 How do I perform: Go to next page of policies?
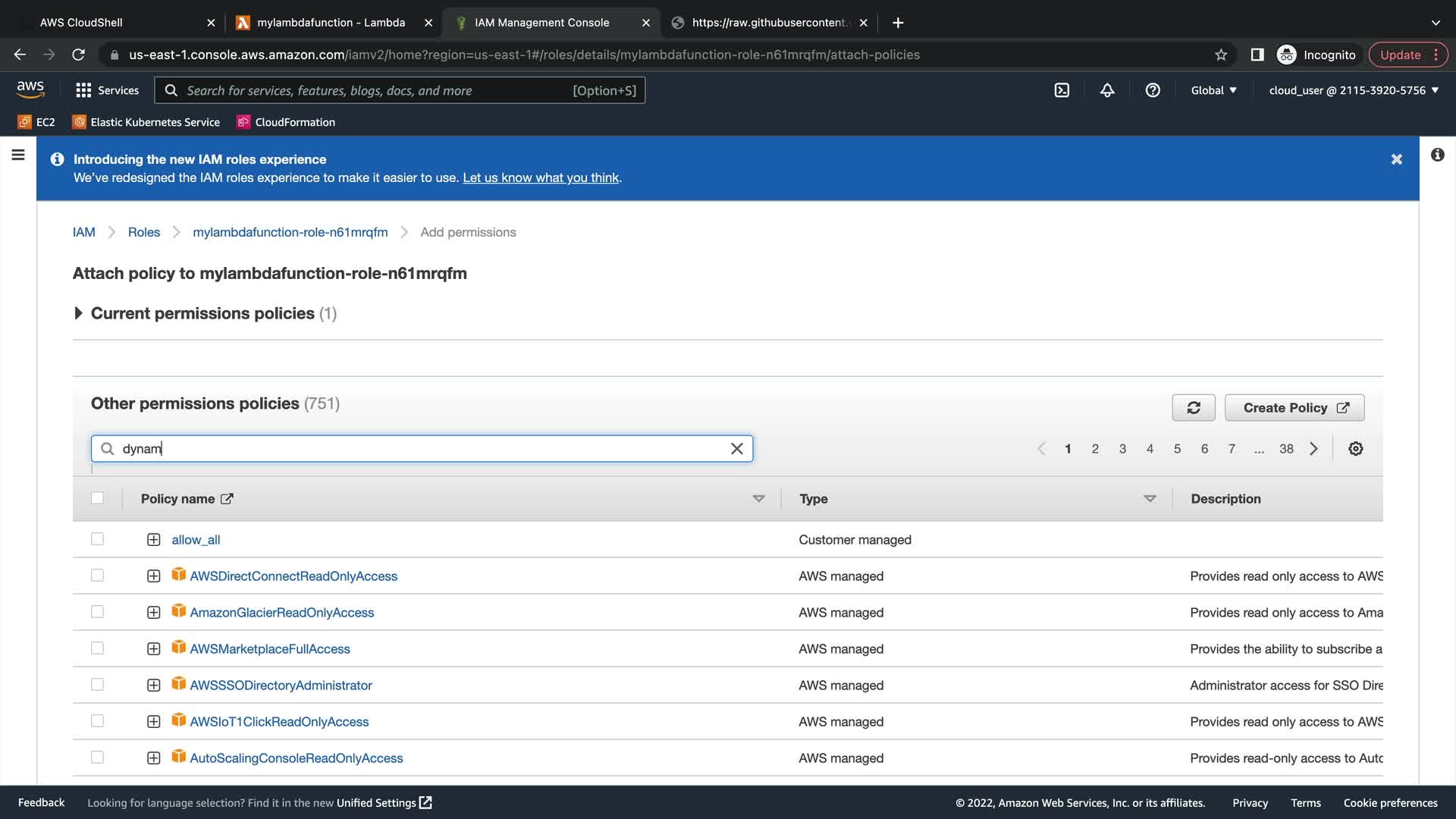1313,449
